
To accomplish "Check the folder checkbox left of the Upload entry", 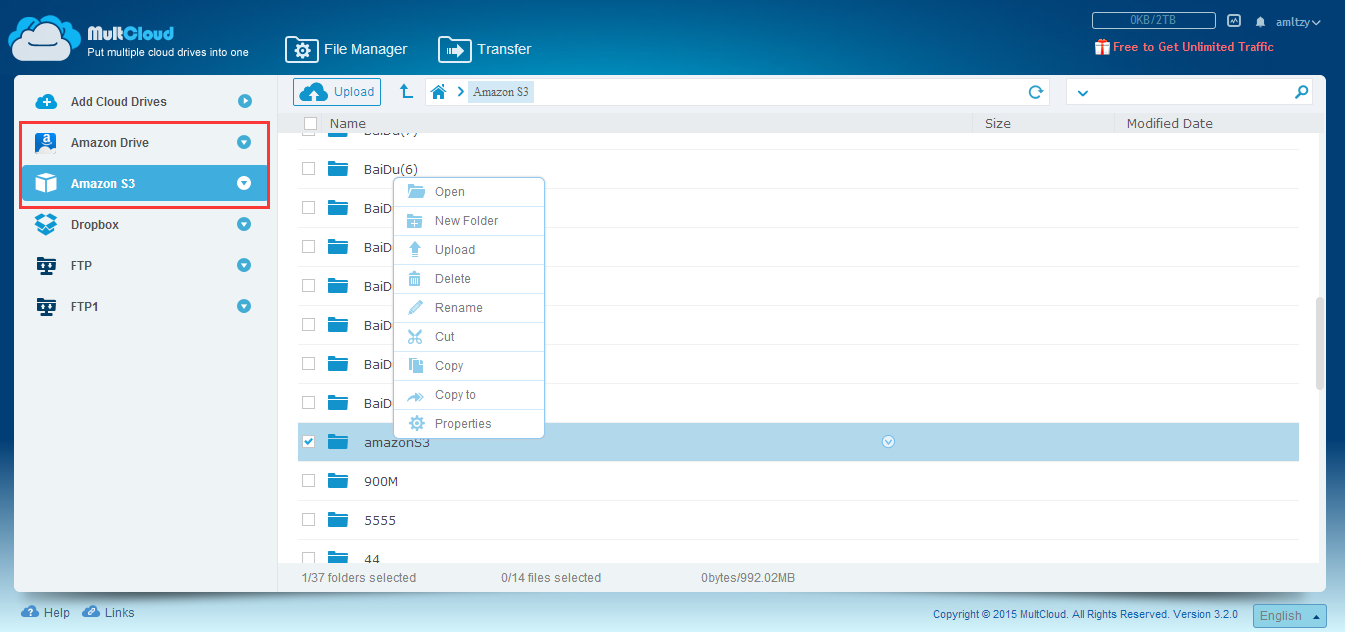I will click(309, 247).
